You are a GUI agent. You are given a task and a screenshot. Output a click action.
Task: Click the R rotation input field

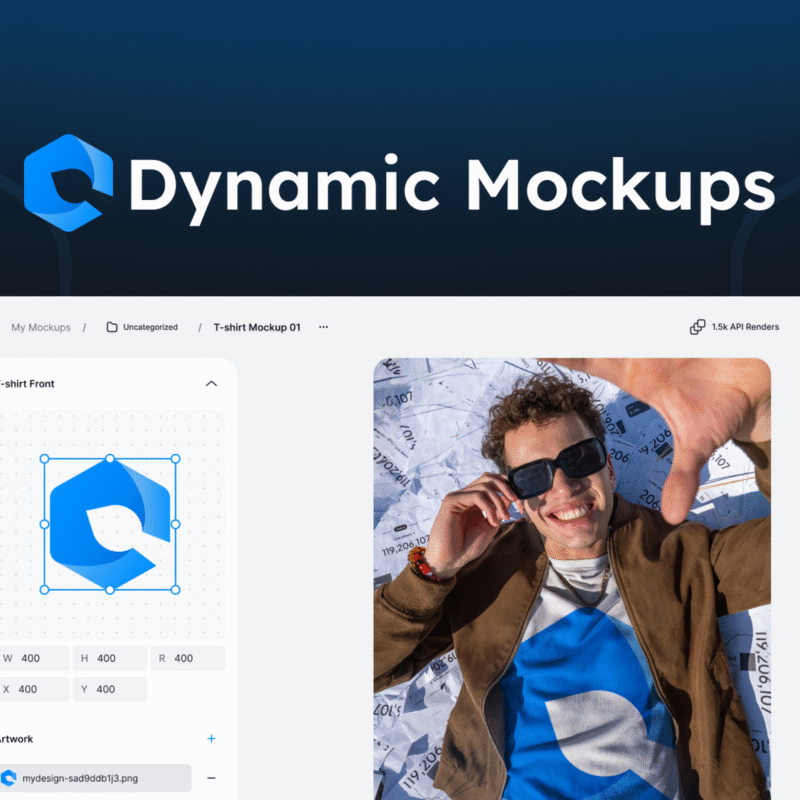coord(192,658)
